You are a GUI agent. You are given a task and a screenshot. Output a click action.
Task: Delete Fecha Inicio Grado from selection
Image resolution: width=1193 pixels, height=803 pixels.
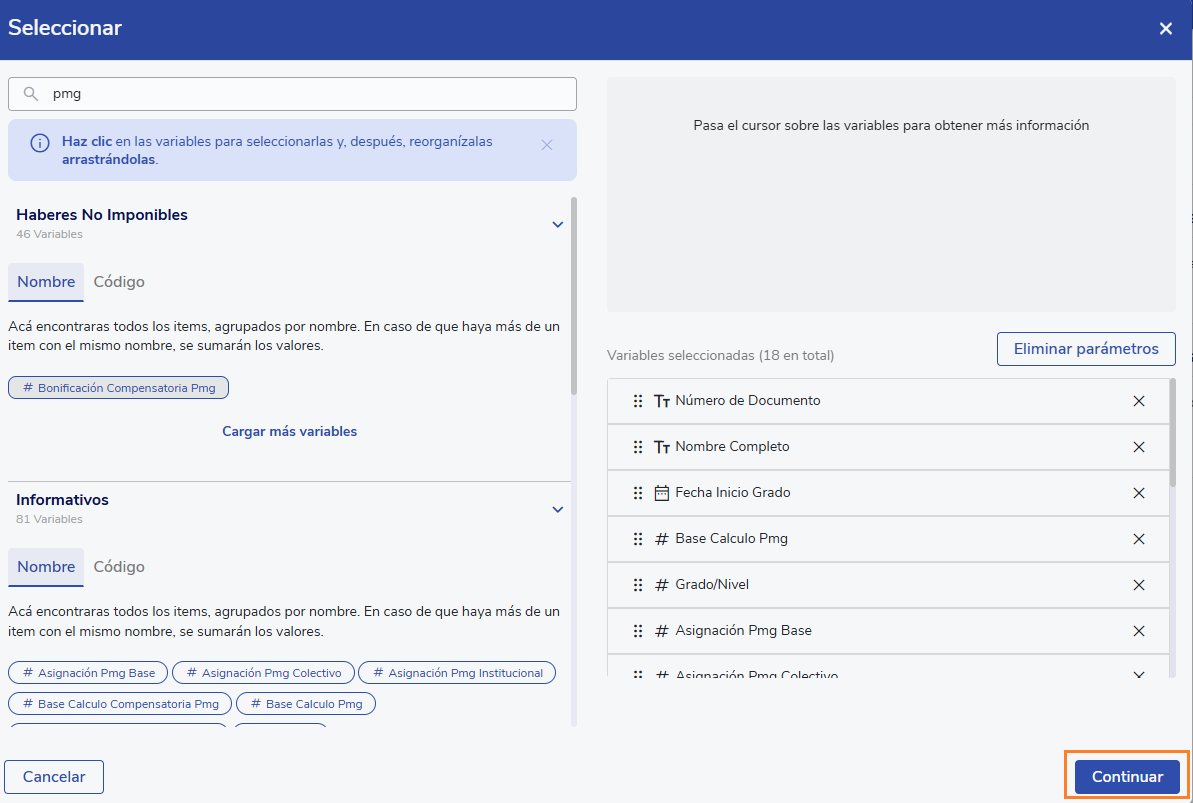[x=1138, y=493]
